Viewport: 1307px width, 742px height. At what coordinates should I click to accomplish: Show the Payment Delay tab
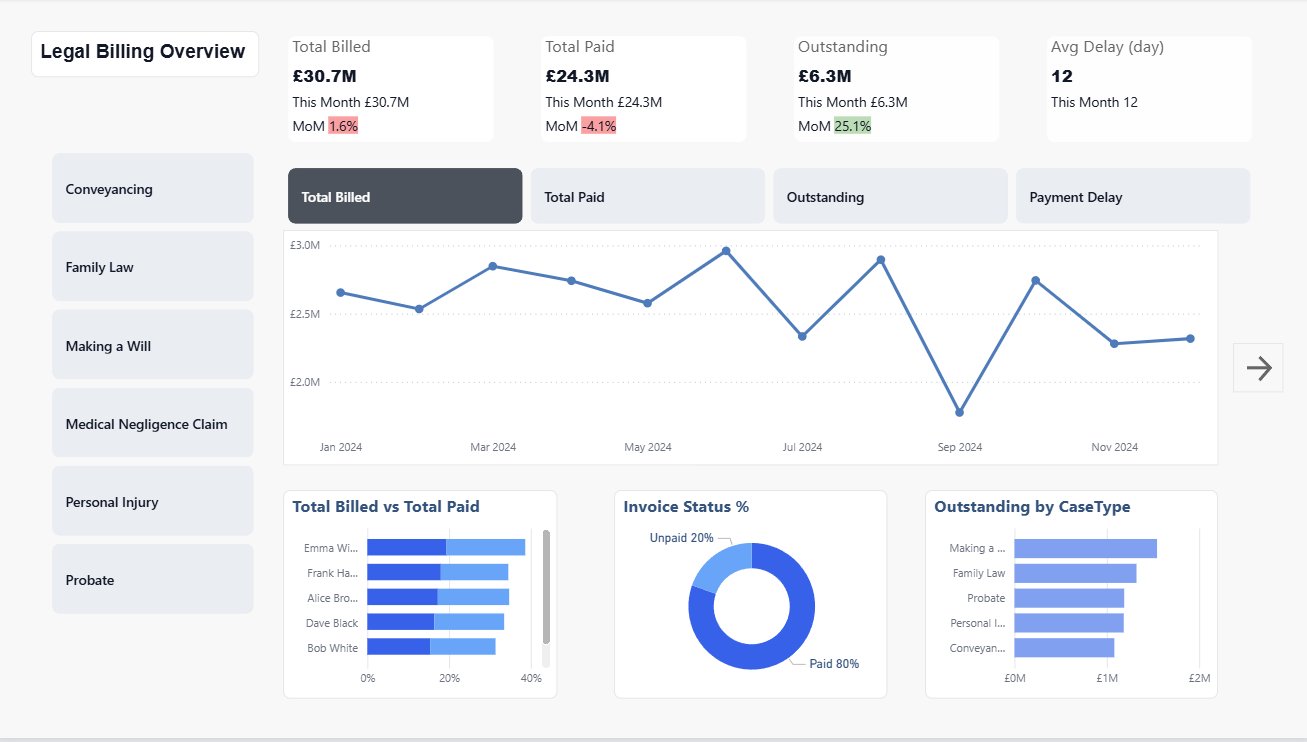point(1132,196)
